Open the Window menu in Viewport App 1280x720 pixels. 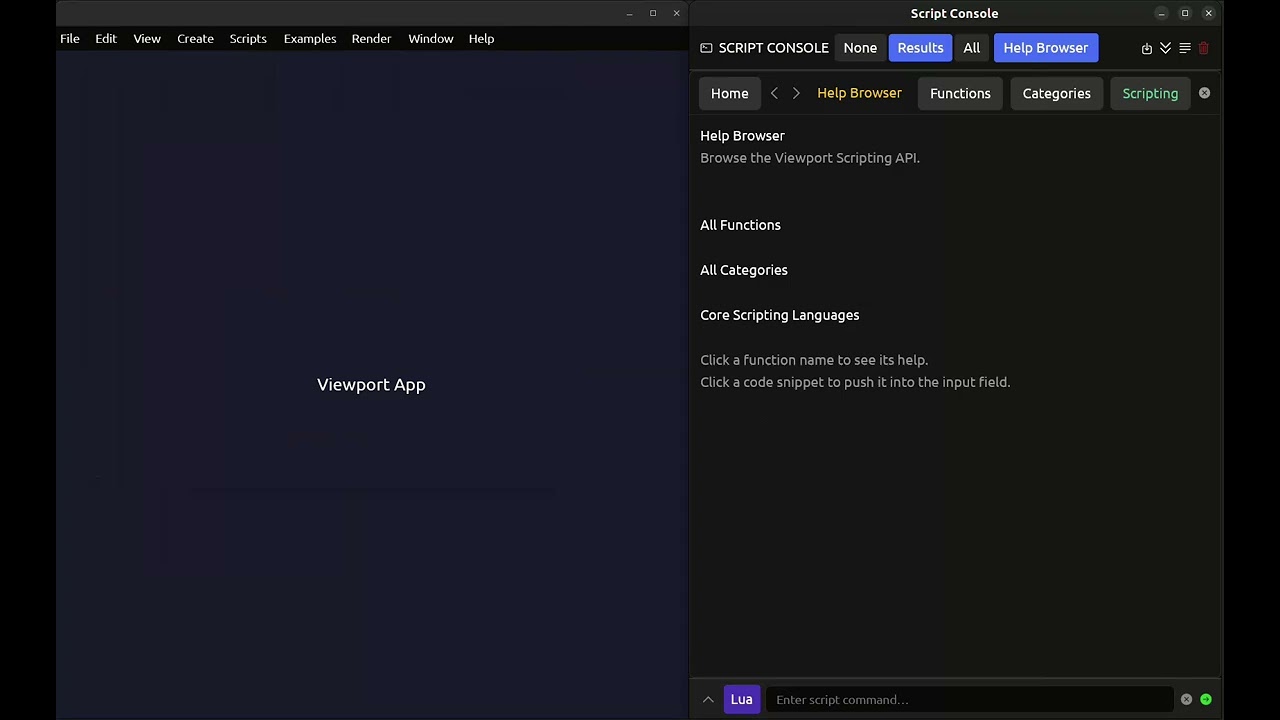[x=431, y=38]
